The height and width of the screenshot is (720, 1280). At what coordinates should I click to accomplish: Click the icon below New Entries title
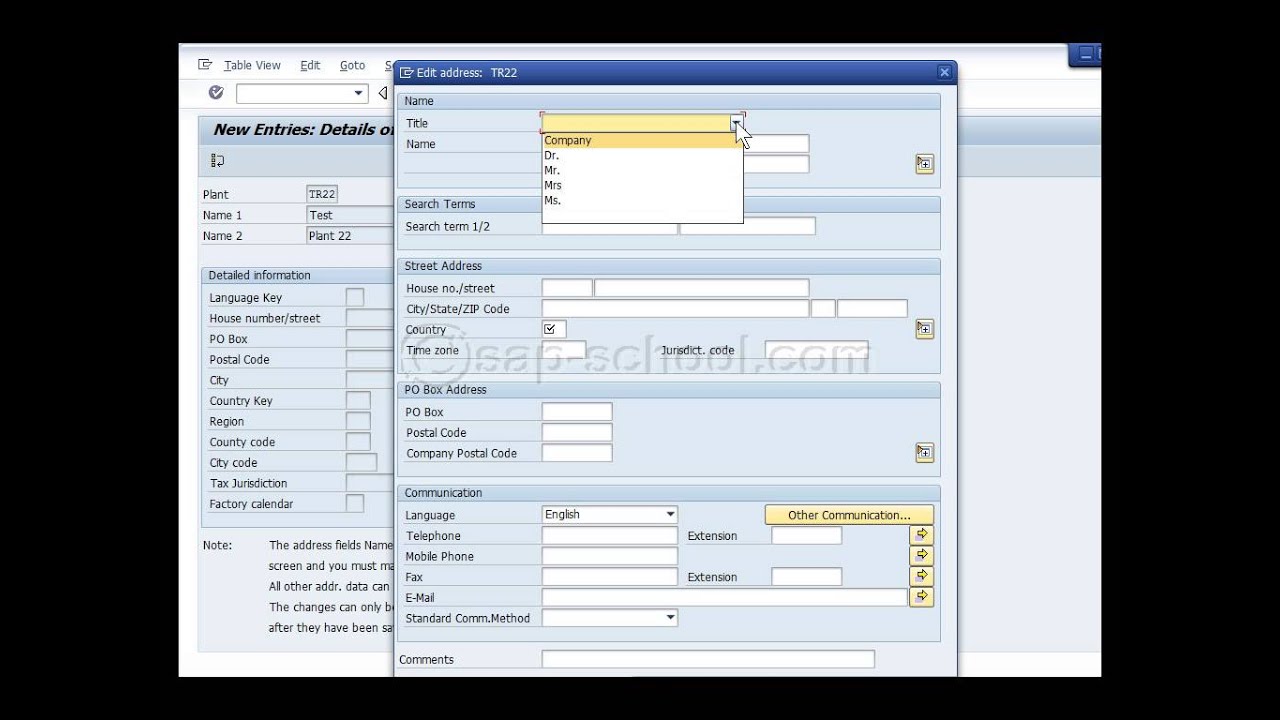[x=217, y=161]
